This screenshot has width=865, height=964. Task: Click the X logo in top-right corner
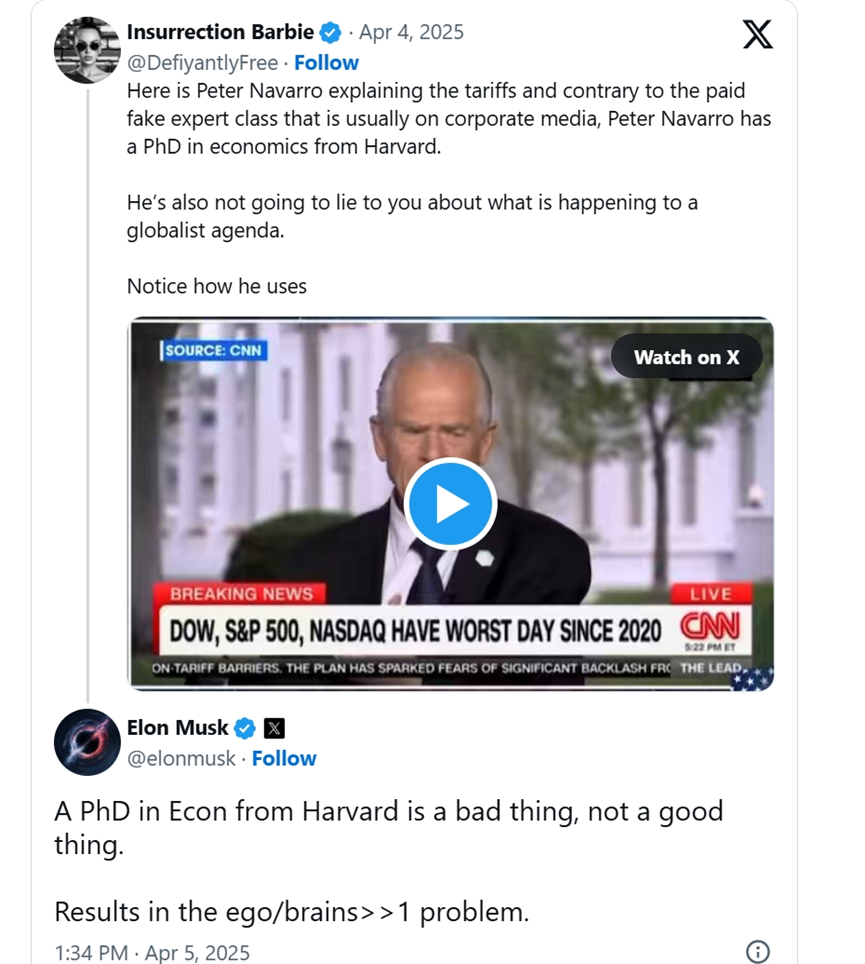click(x=758, y=35)
